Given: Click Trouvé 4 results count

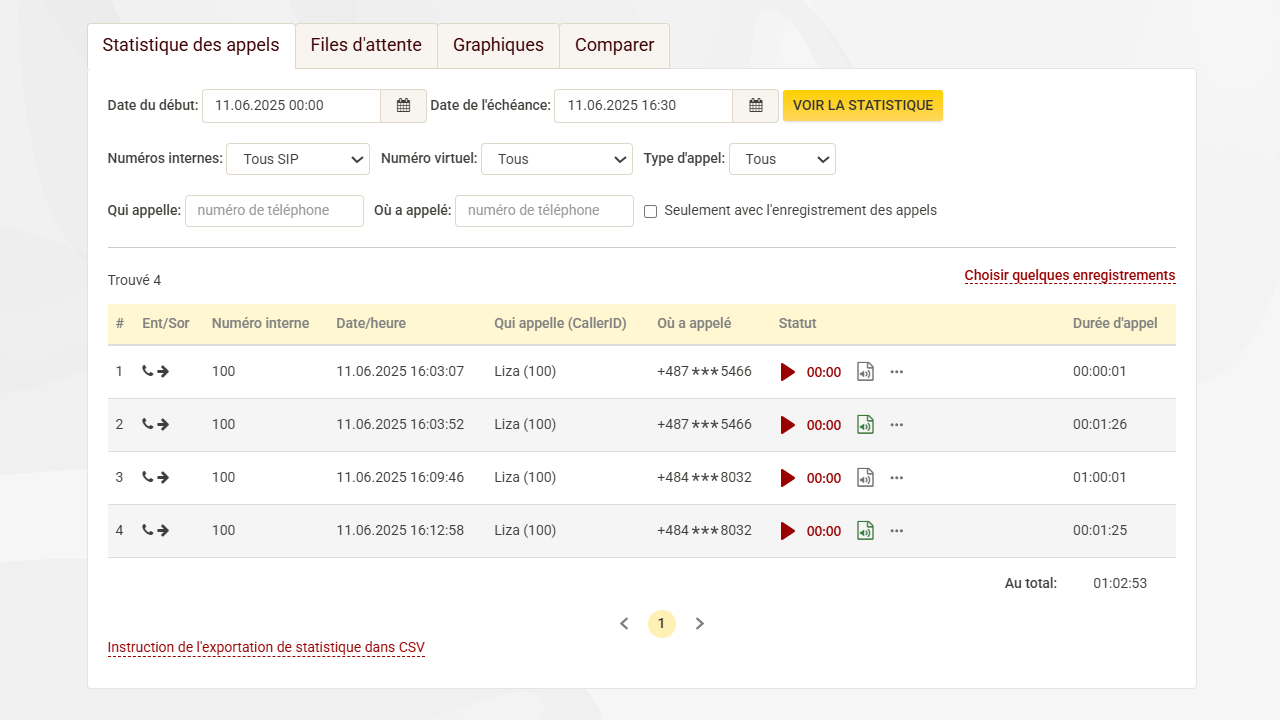Looking at the screenshot, I should 134,280.
